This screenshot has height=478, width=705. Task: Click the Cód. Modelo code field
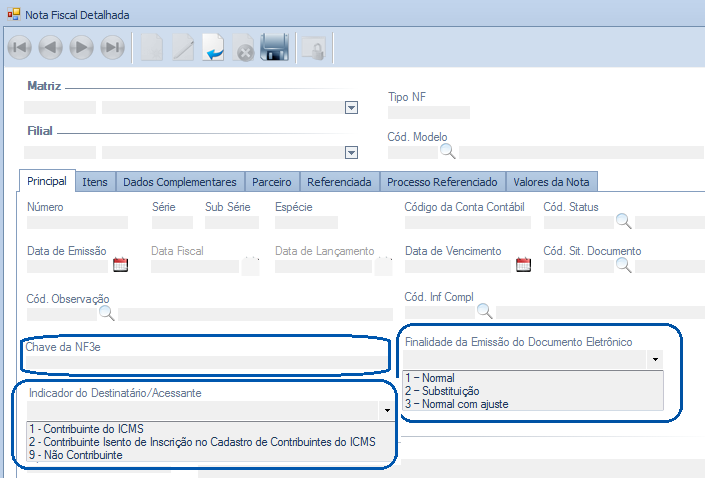413,152
